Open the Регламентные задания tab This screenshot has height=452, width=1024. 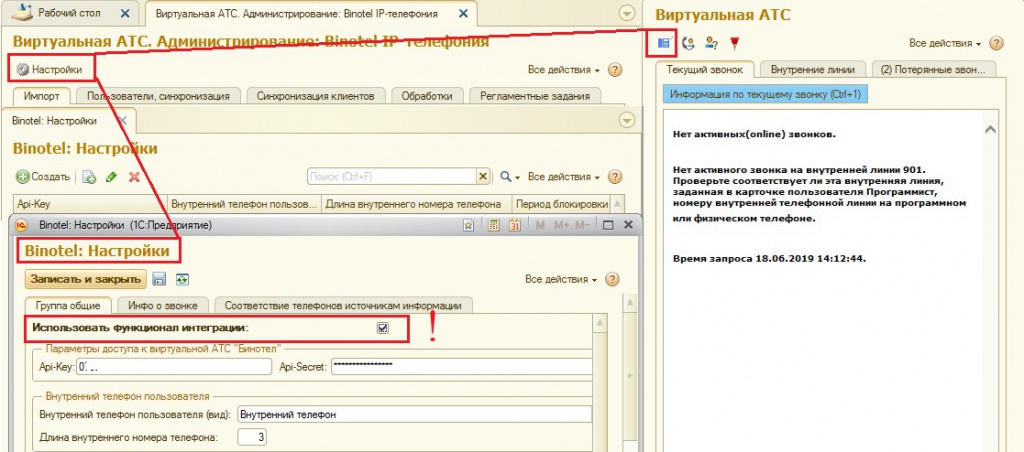click(x=535, y=96)
